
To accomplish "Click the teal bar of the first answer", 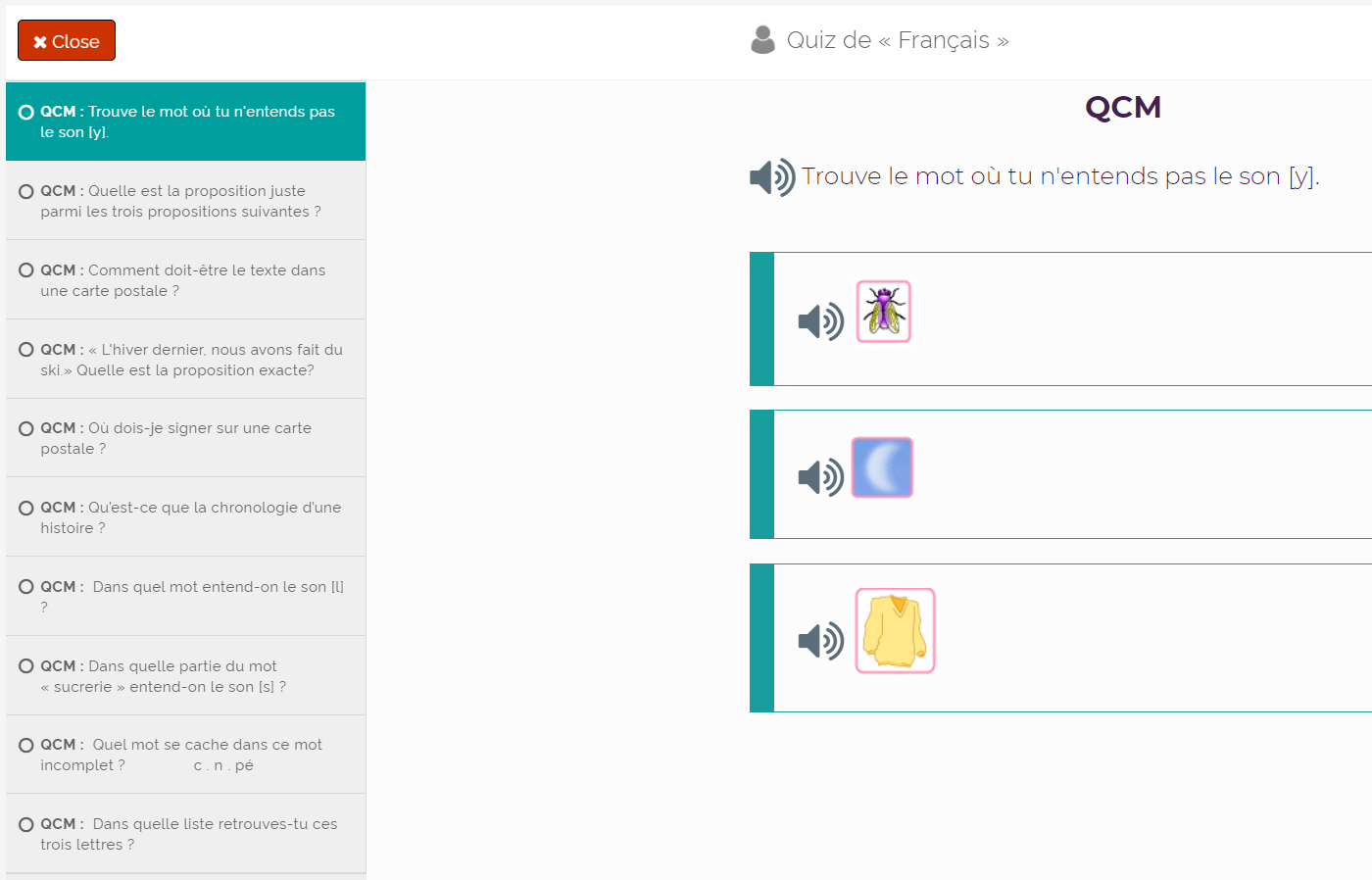I will [x=761, y=318].
